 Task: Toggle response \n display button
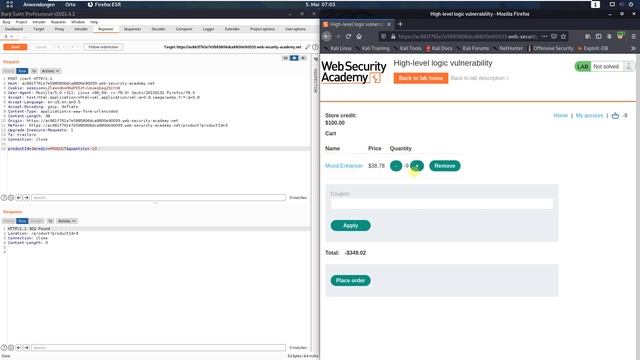pyautogui.click(x=50, y=221)
